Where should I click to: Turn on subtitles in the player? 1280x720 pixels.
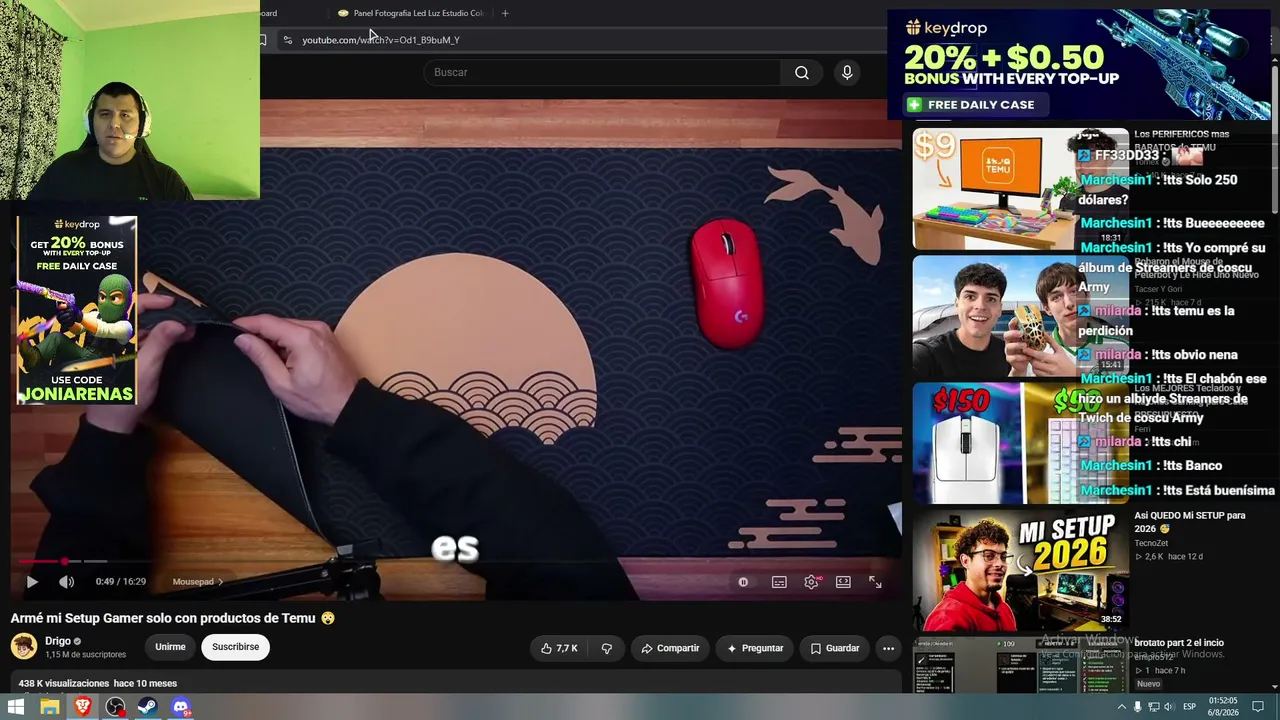pyautogui.click(x=779, y=582)
